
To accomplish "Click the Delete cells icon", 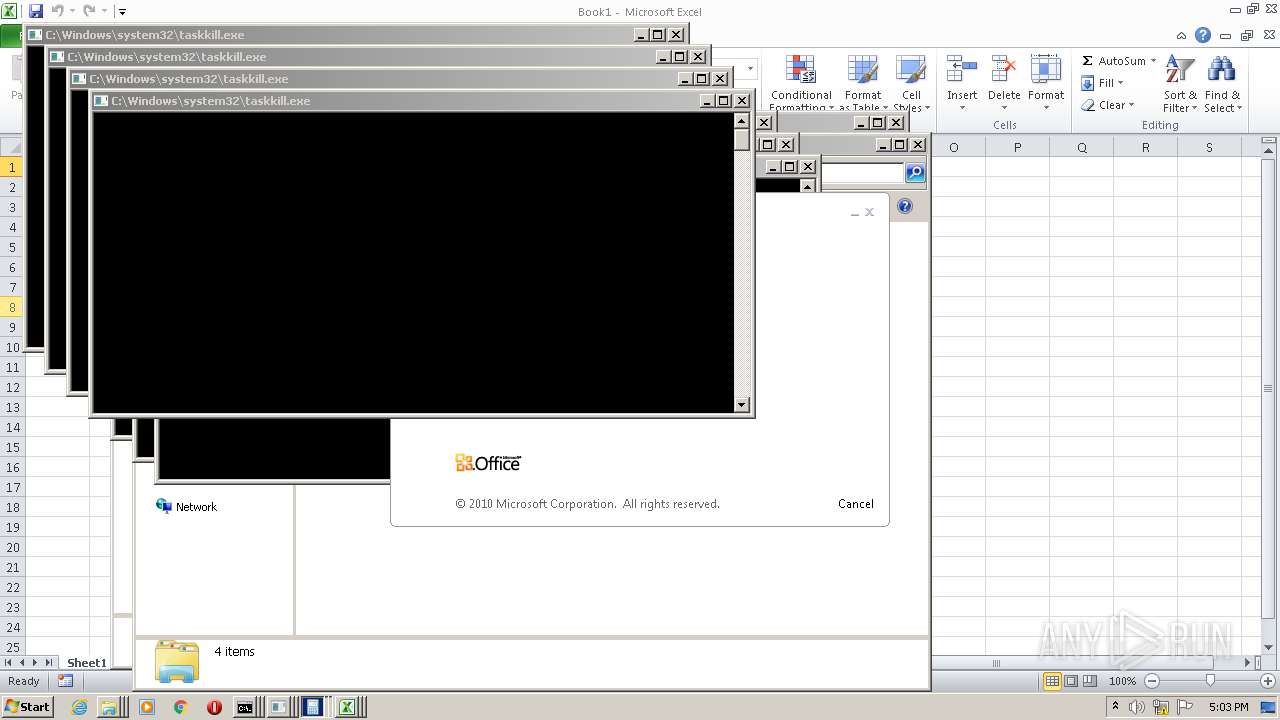I will (x=1003, y=70).
